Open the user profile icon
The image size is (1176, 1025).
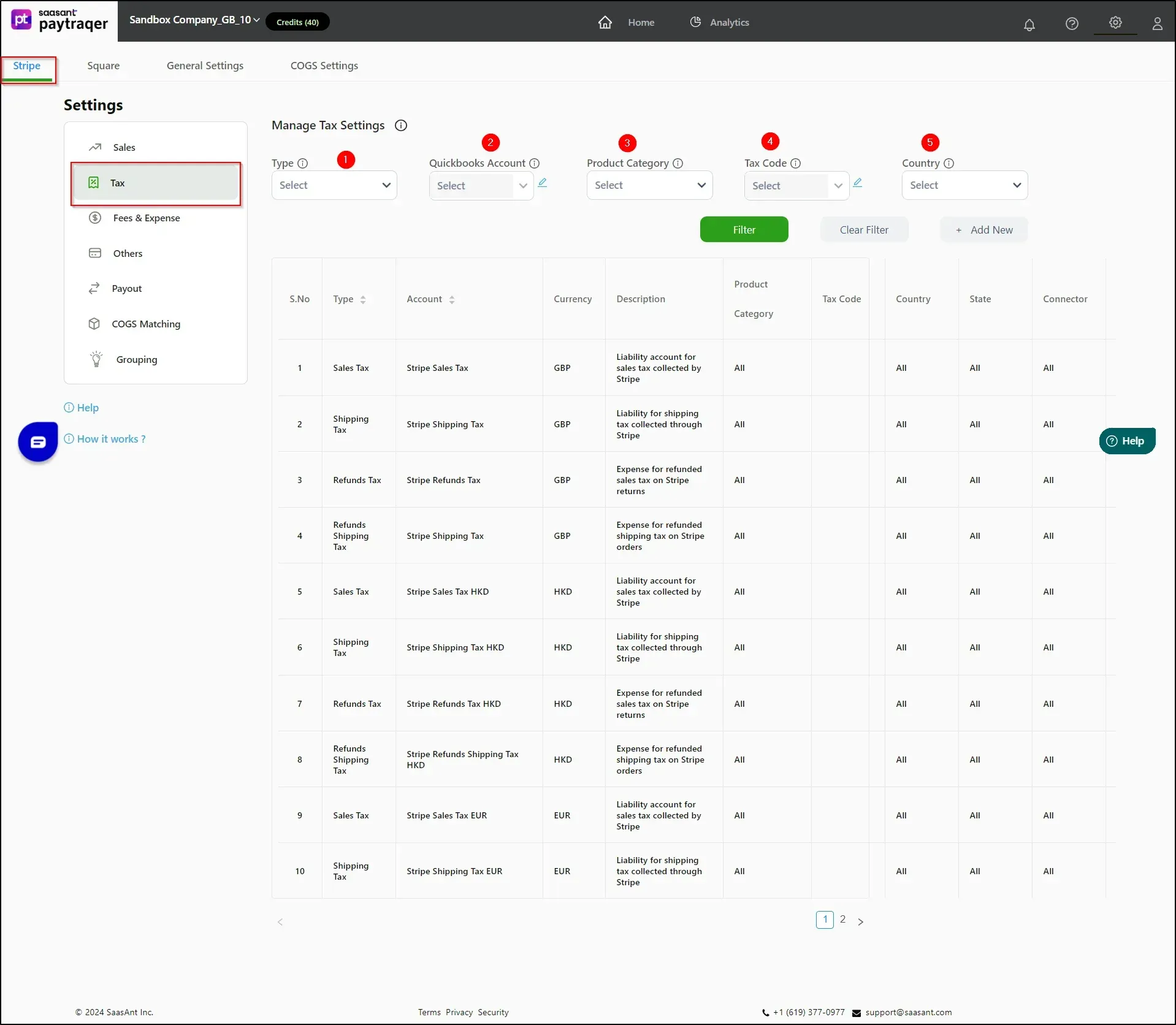(x=1157, y=23)
